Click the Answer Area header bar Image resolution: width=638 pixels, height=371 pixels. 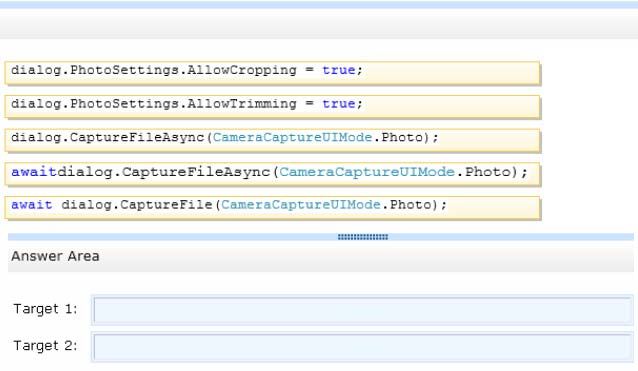click(321, 256)
